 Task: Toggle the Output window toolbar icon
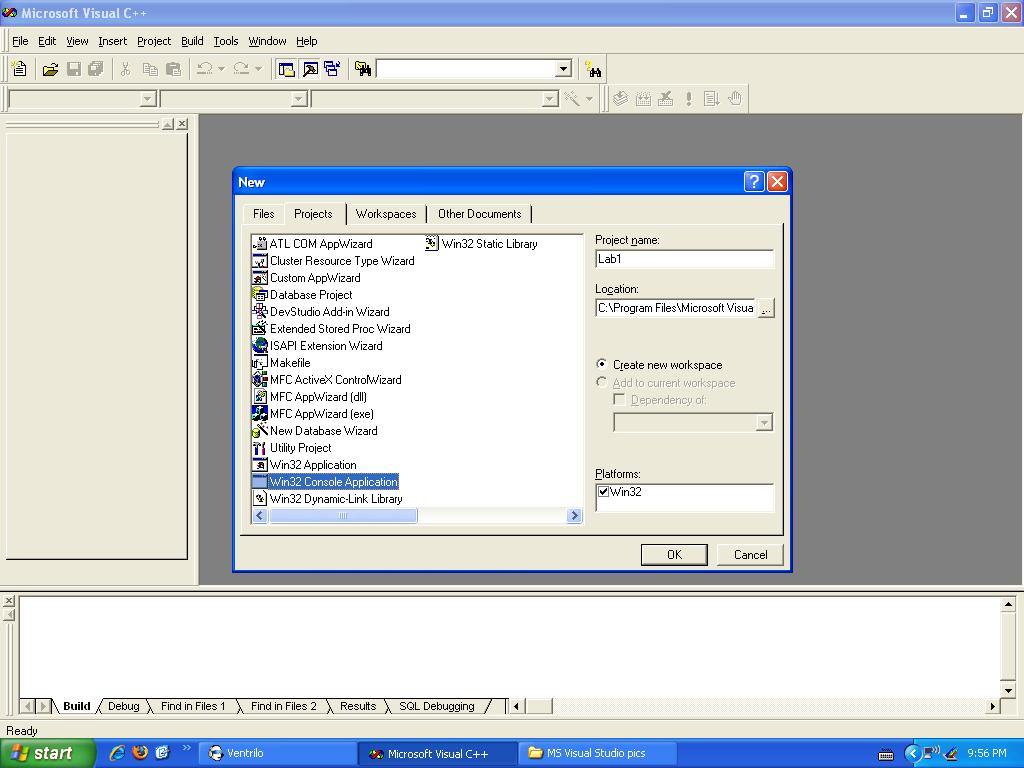[310, 69]
